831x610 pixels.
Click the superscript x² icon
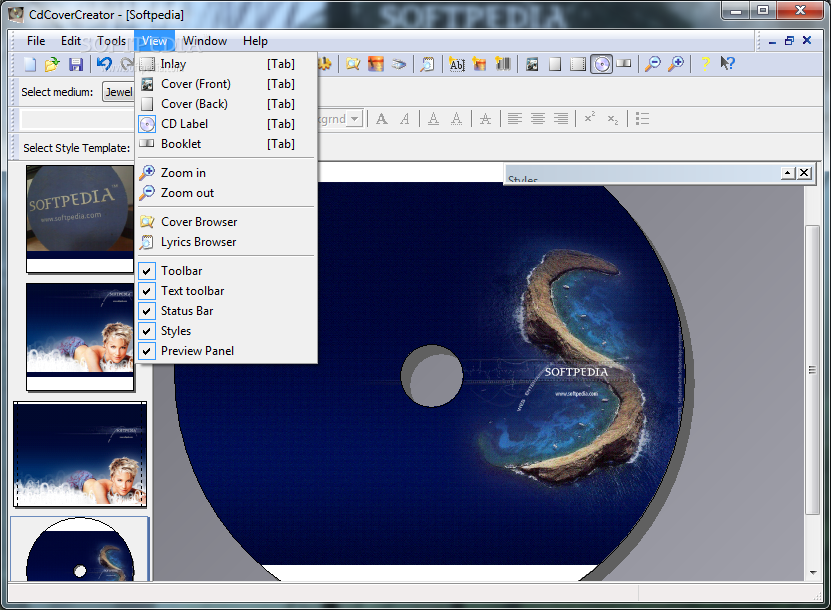click(x=589, y=118)
